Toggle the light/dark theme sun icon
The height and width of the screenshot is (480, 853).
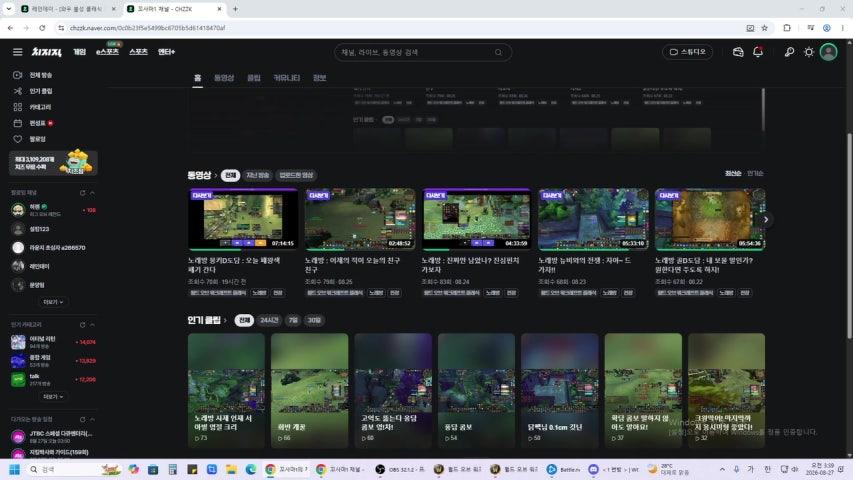point(808,52)
